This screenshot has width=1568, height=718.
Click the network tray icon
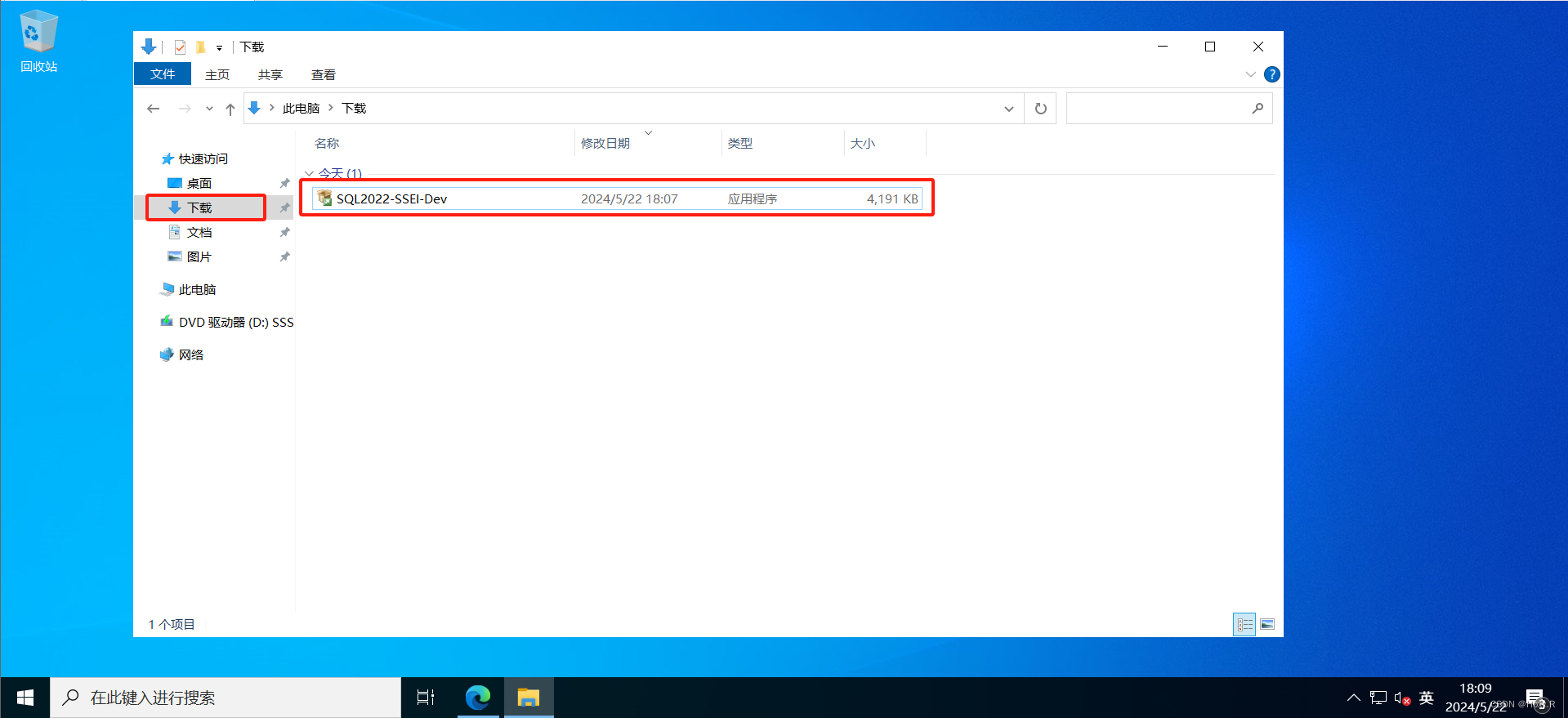coord(1378,698)
